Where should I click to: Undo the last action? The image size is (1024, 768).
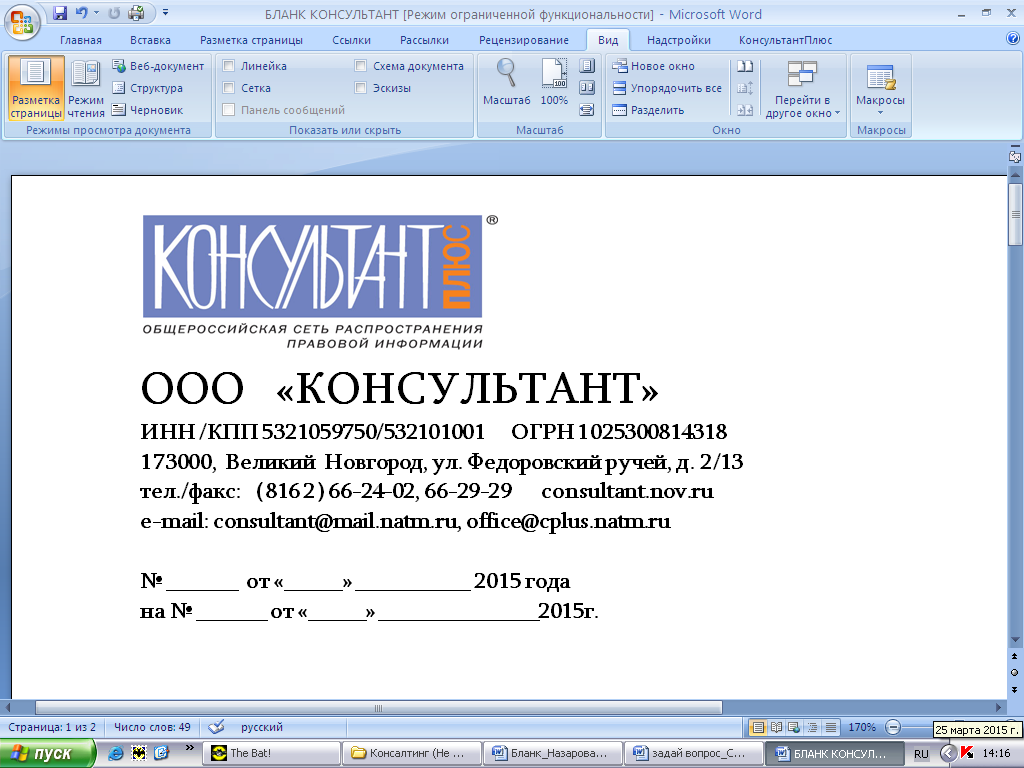(82, 12)
